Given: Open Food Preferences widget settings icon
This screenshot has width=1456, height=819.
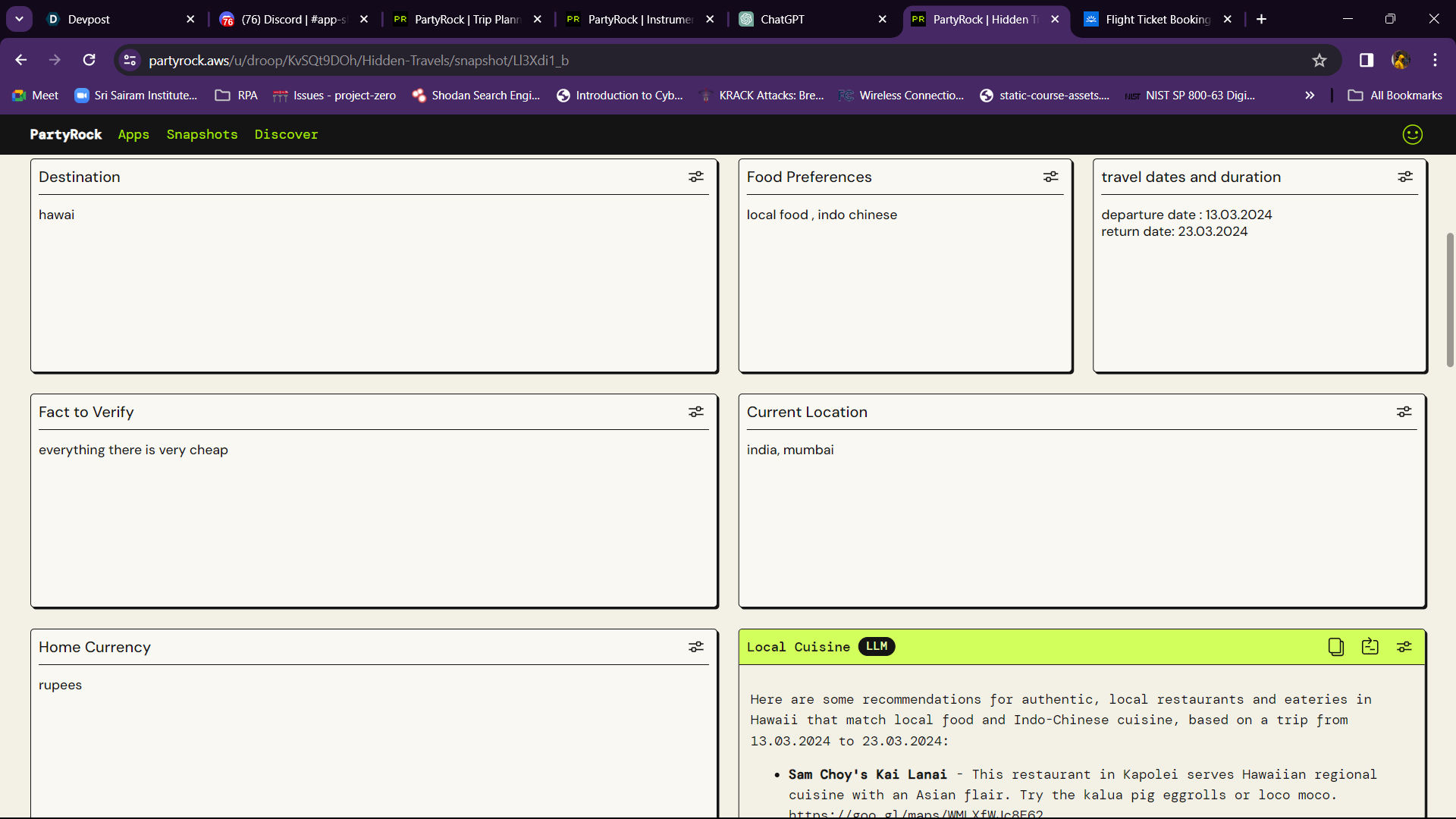Looking at the screenshot, I should pos(1050,177).
